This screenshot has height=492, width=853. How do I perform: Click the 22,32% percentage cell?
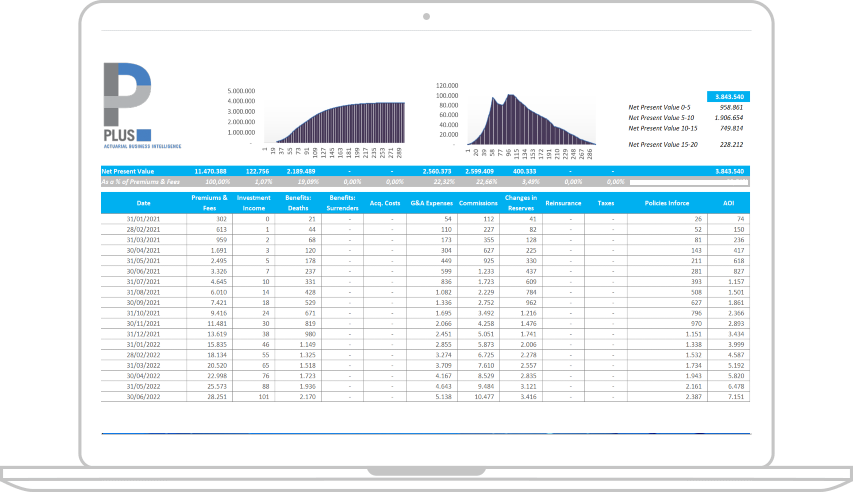[x=444, y=182]
